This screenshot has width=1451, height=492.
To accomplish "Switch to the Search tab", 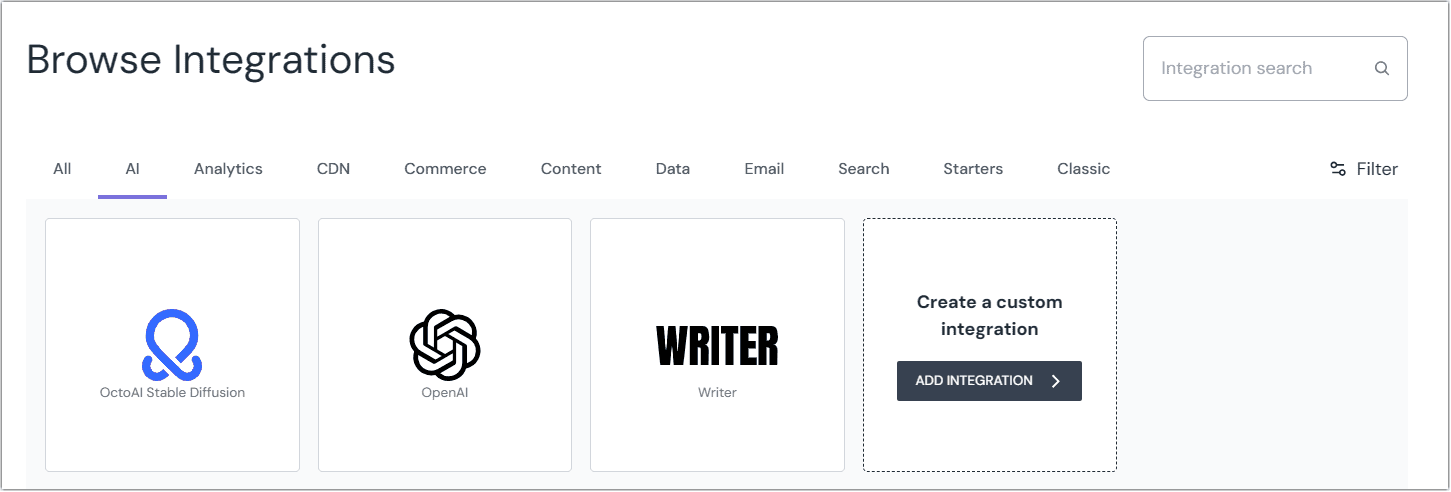I will click(x=864, y=169).
